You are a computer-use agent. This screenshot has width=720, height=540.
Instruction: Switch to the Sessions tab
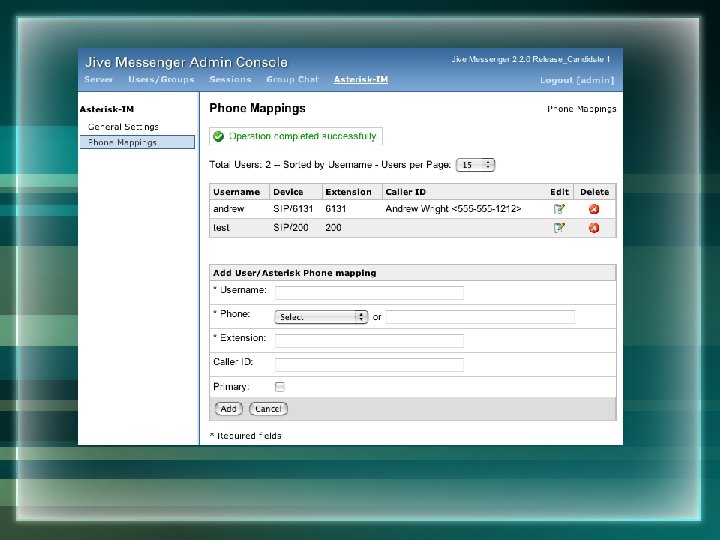(x=230, y=79)
